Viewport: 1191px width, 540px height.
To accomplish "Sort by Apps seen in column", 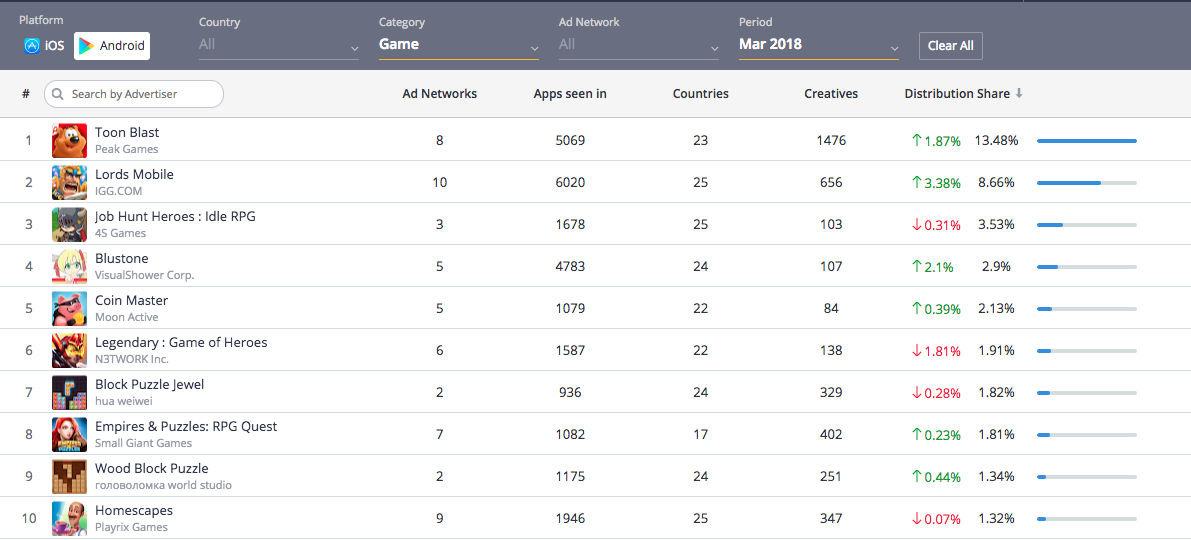I will 570,94.
